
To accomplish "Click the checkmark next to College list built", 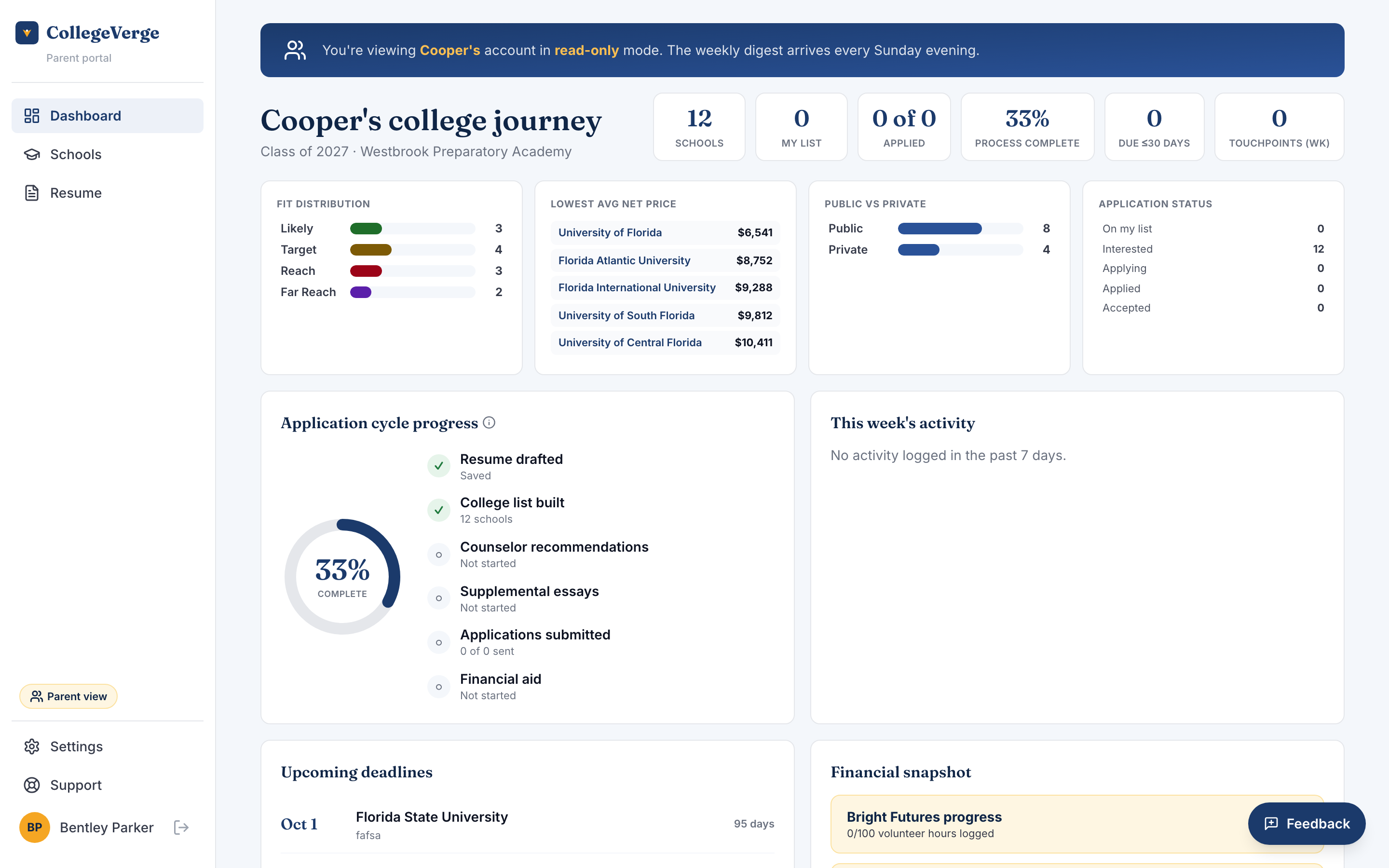I will pos(438,510).
